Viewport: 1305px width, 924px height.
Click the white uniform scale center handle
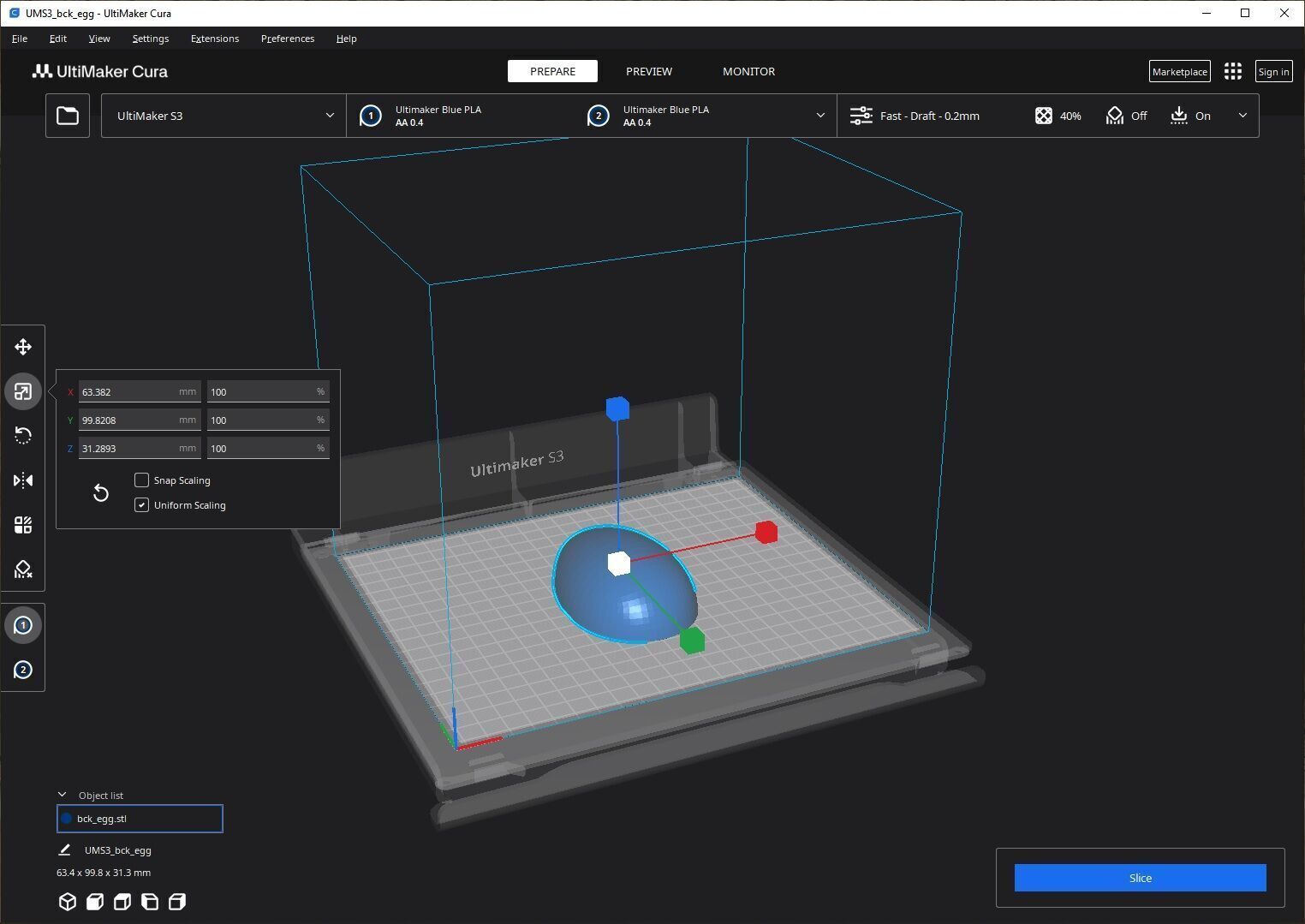pyautogui.click(x=619, y=563)
